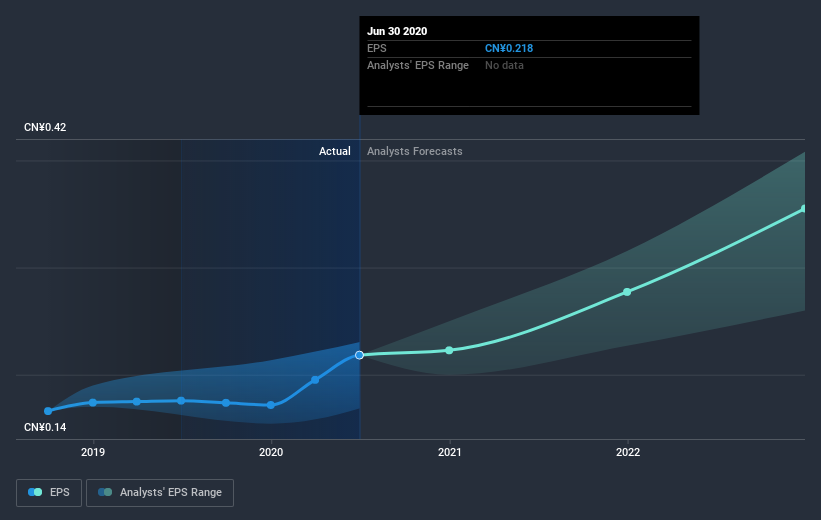This screenshot has height=520, width=821.
Task: Click the CN¥0.14 axis value
Action: [x=45, y=427]
